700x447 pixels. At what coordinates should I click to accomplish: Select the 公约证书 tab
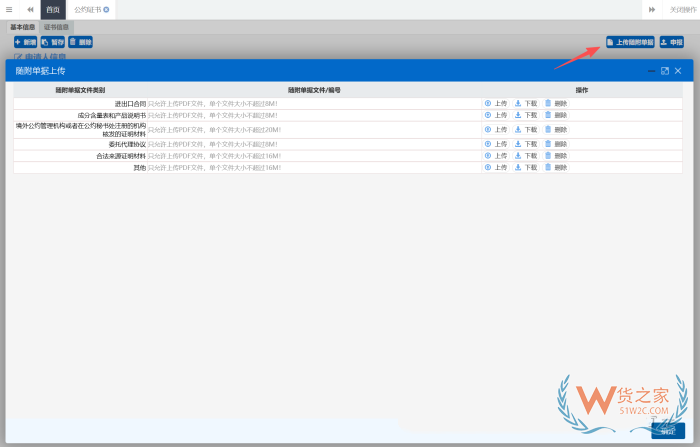[x=88, y=9]
